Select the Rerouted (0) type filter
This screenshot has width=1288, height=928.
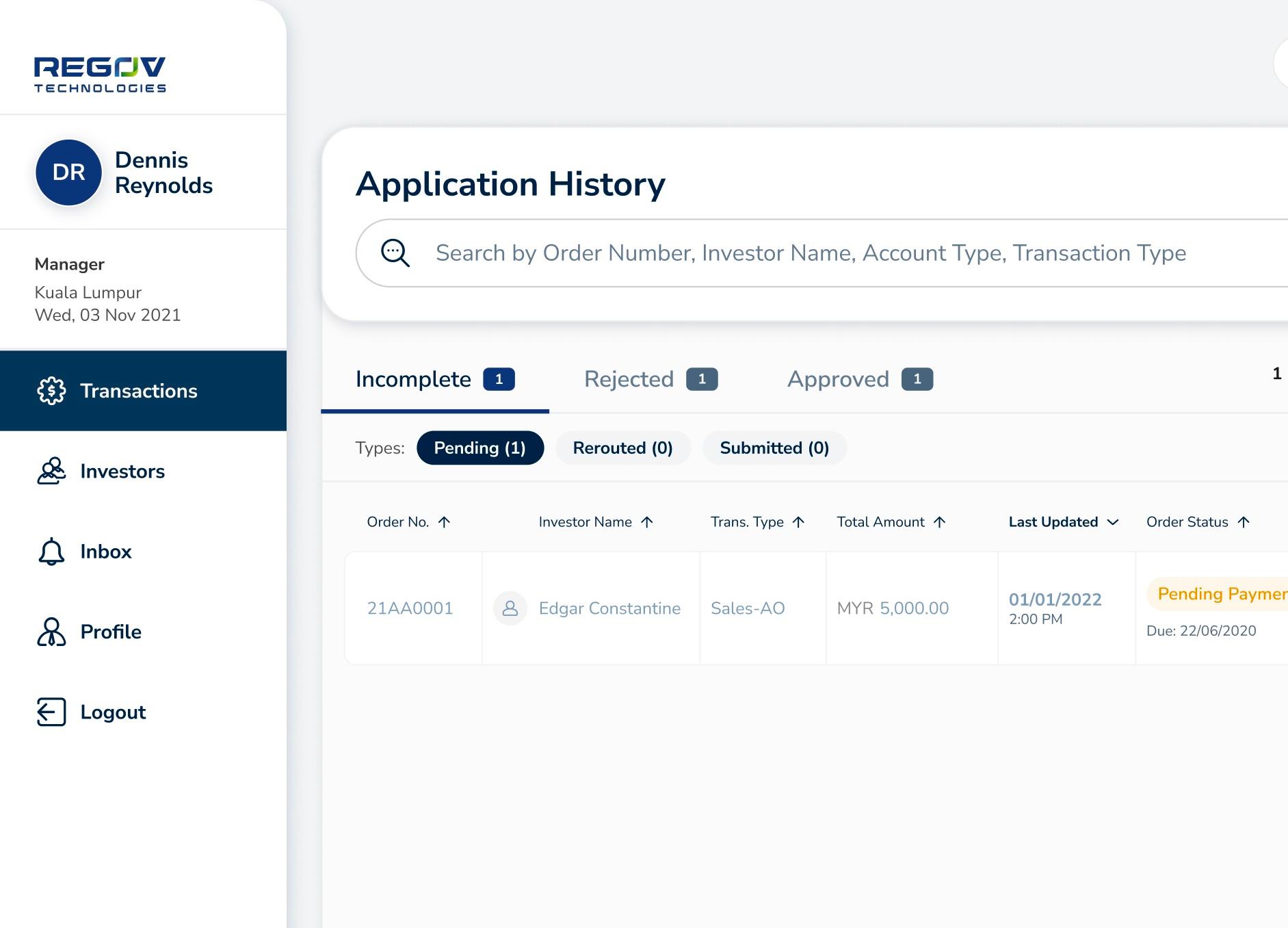(622, 448)
